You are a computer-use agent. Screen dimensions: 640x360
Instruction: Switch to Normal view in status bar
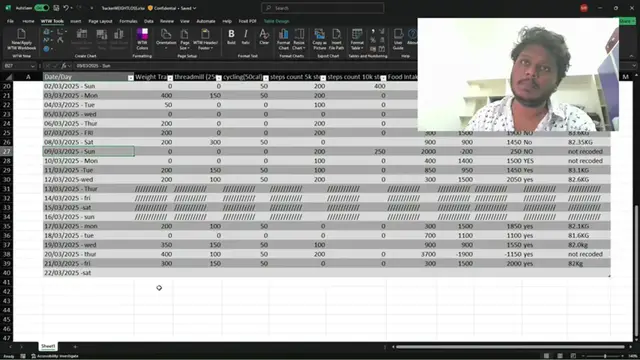click(x=546, y=356)
